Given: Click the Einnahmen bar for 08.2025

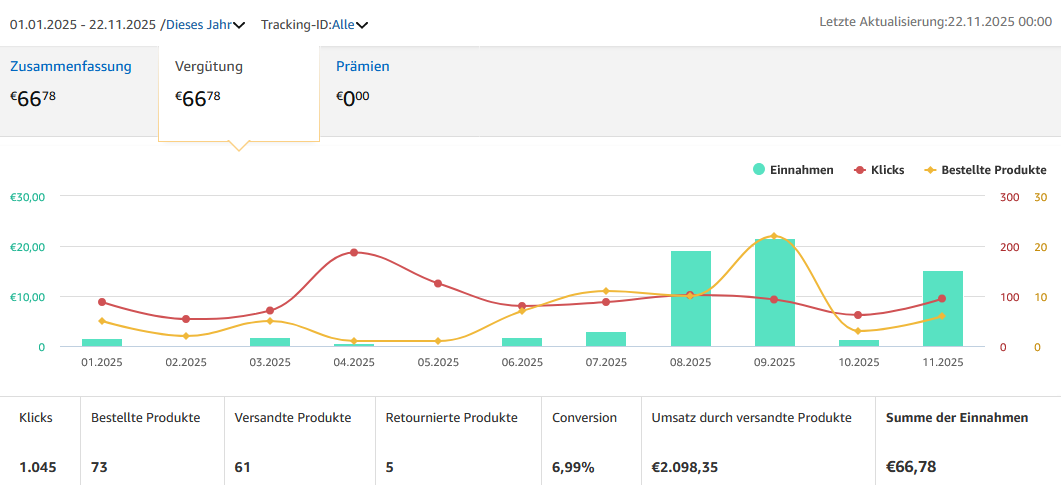Looking at the screenshot, I should tap(691, 300).
